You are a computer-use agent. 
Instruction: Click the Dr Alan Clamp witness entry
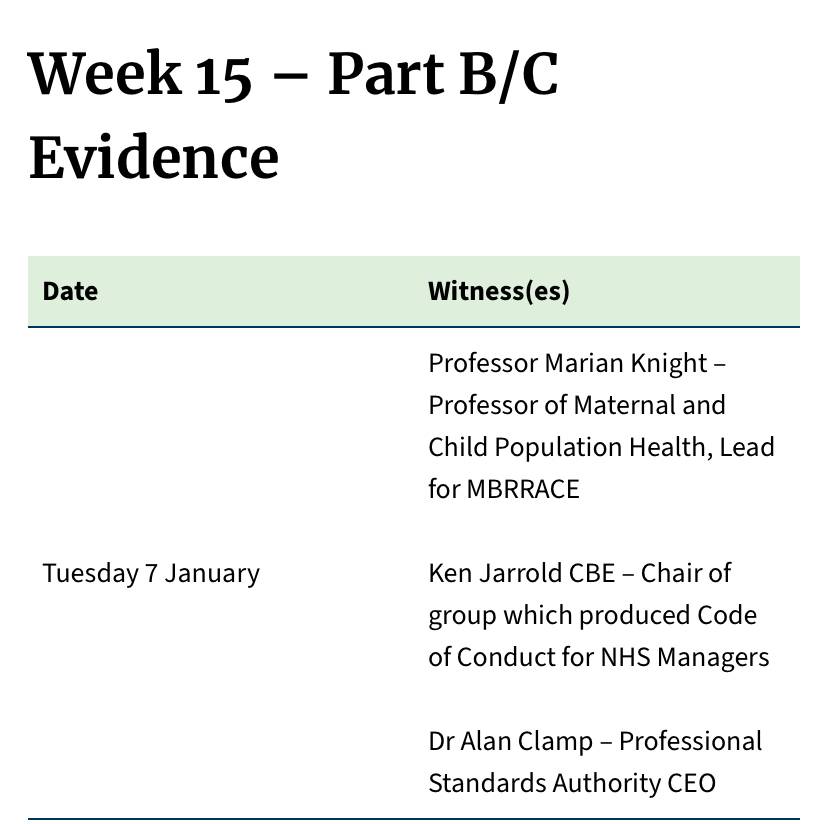(595, 762)
